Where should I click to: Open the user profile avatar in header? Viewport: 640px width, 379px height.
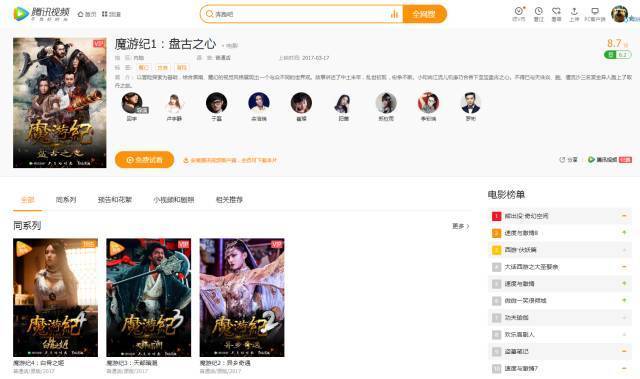click(x=619, y=14)
